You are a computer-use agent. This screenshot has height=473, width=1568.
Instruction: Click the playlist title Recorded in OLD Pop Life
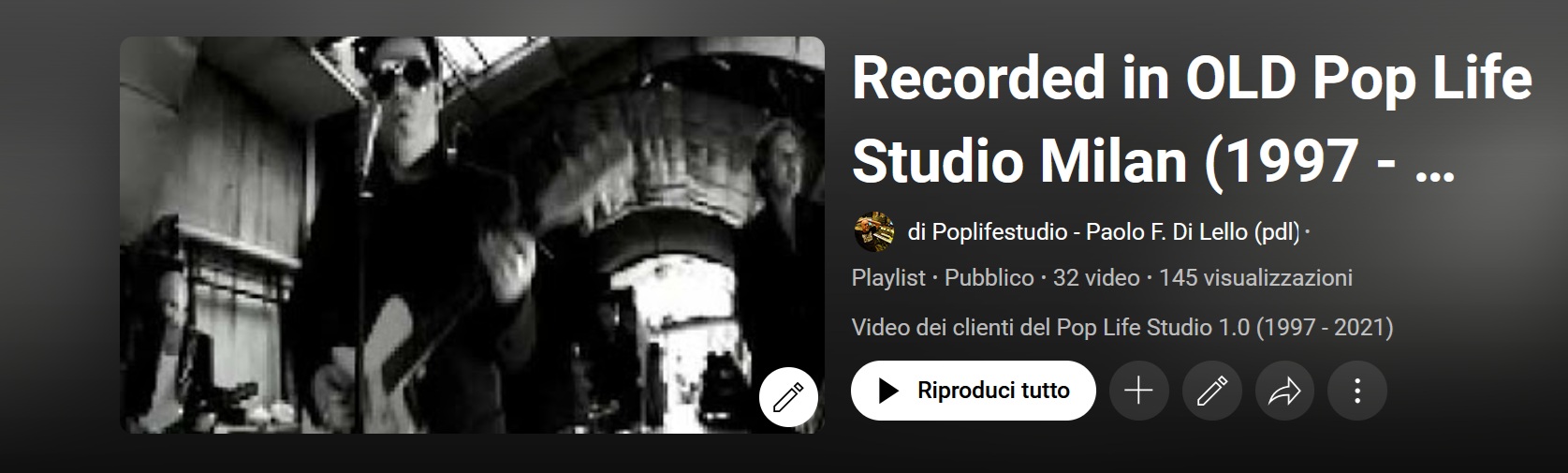point(1192,79)
